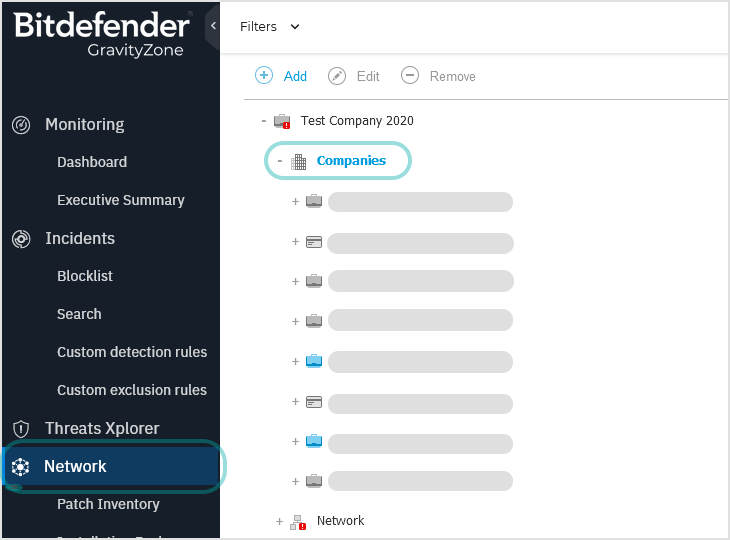730x540 pixels.
Task: Open Threats Xplorer
Action: pyautogui.click(x=102, y=428)
